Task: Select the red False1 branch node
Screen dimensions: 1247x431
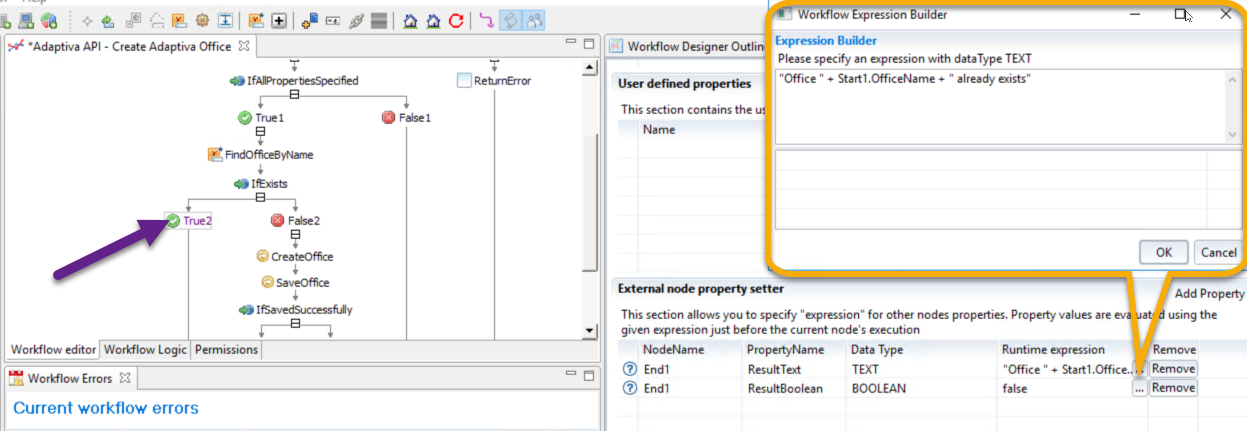Action: [x=406, y=118]
